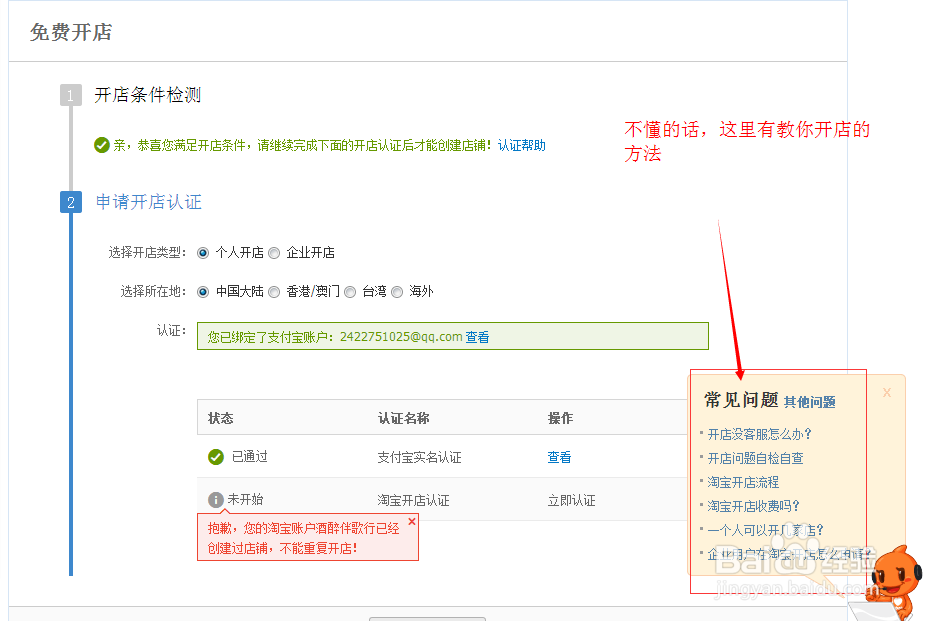Click 查看 in the 支付宝实名认证 row
932x621 pixels.
pyautogui.click(x=559, y=457)
